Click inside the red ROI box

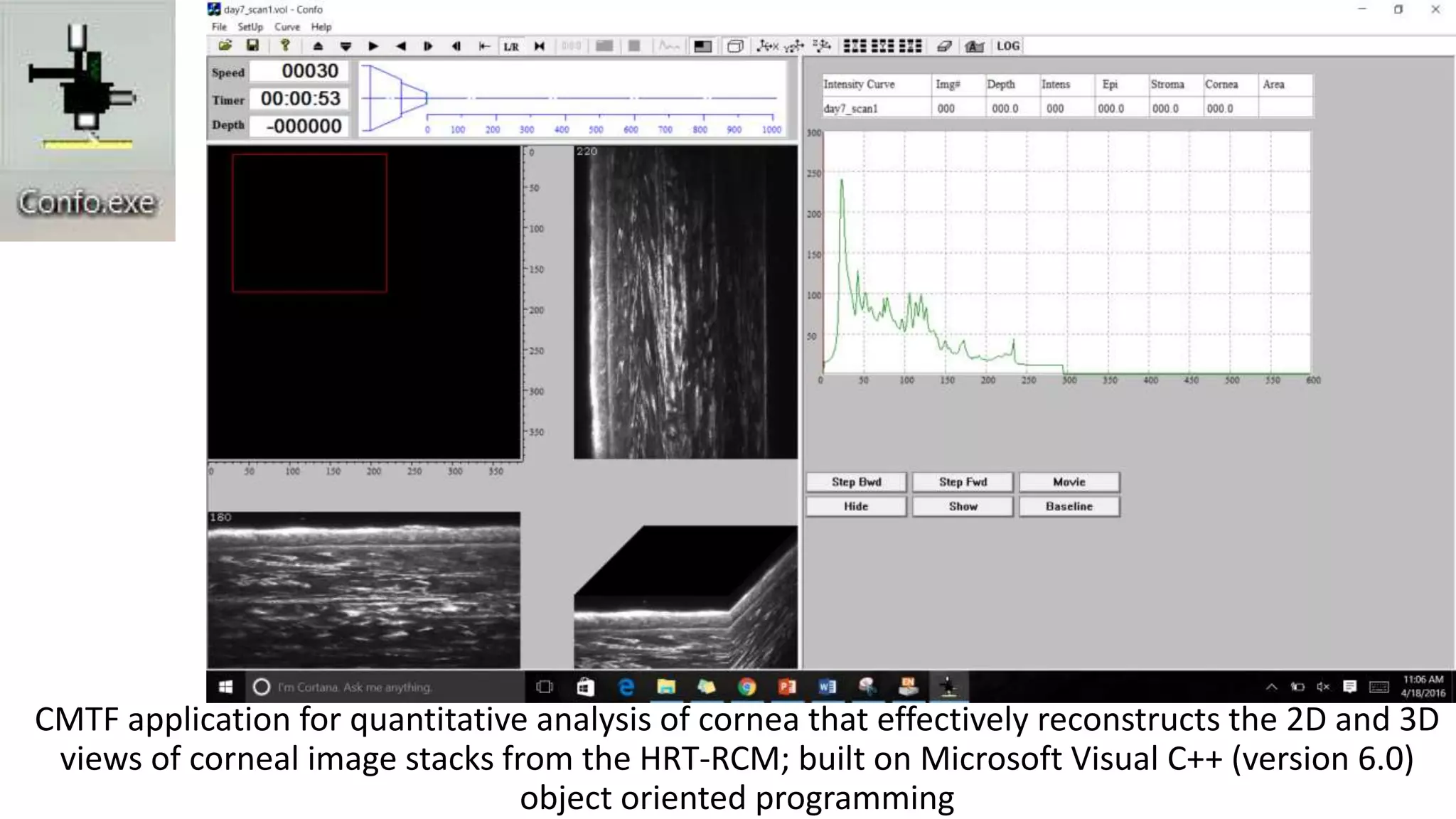pyautogui.click(x=309, y=223)
